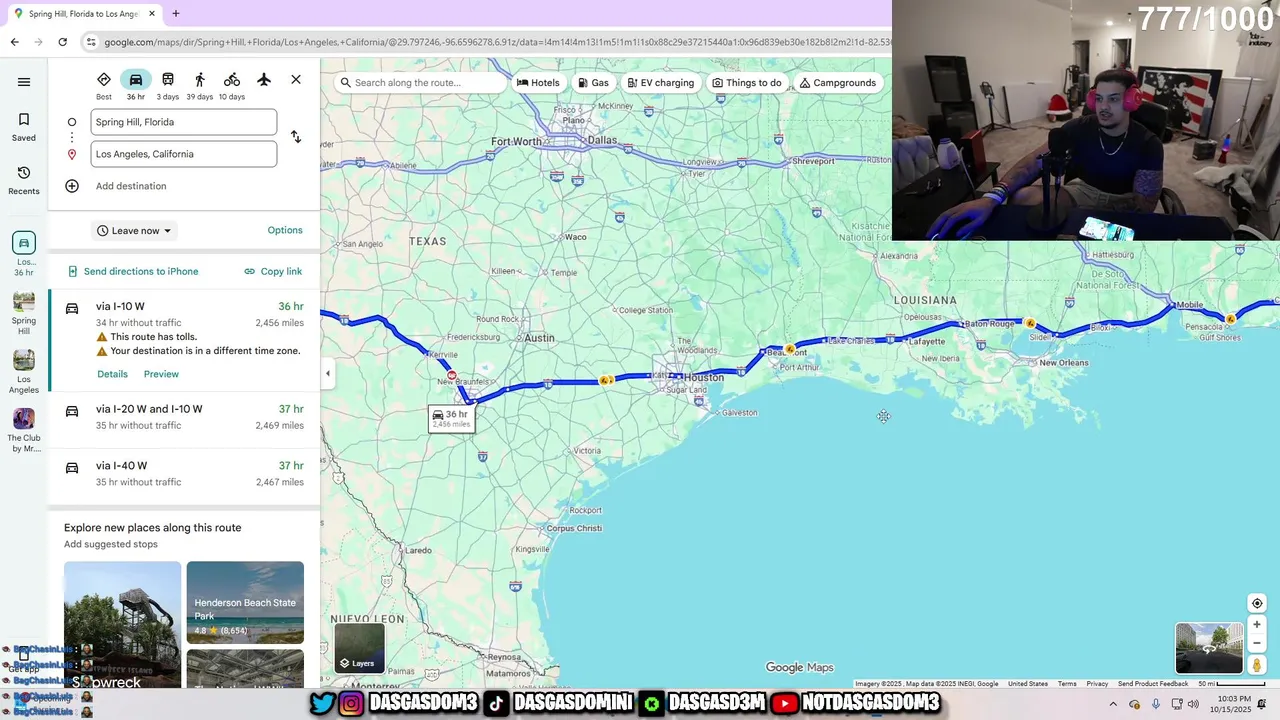Select Best travel mode icon
This screenshot has width=1280, height=720.
click(x=104, y=85)
